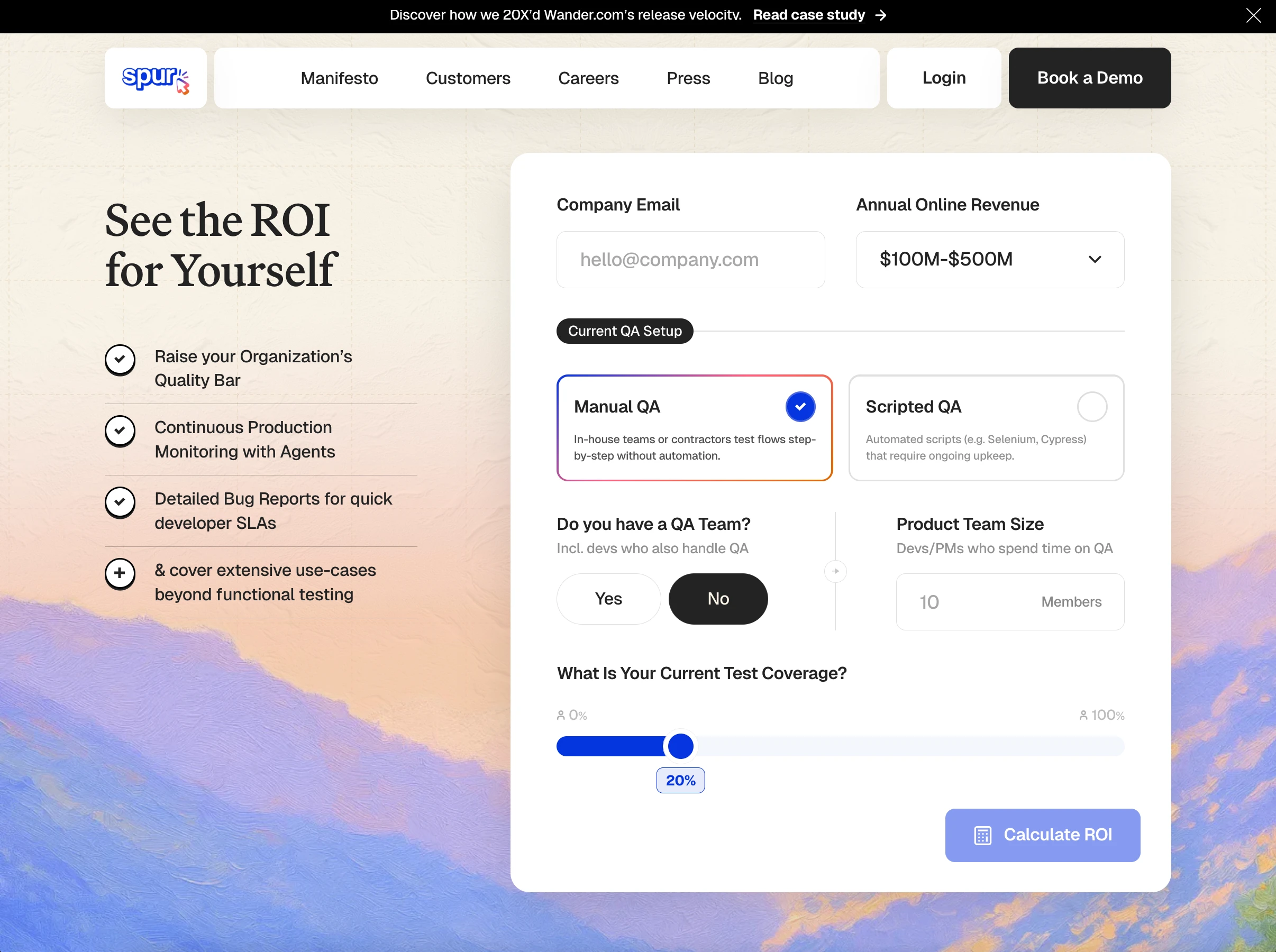Click the arrow icon beside Read case study

880,15
